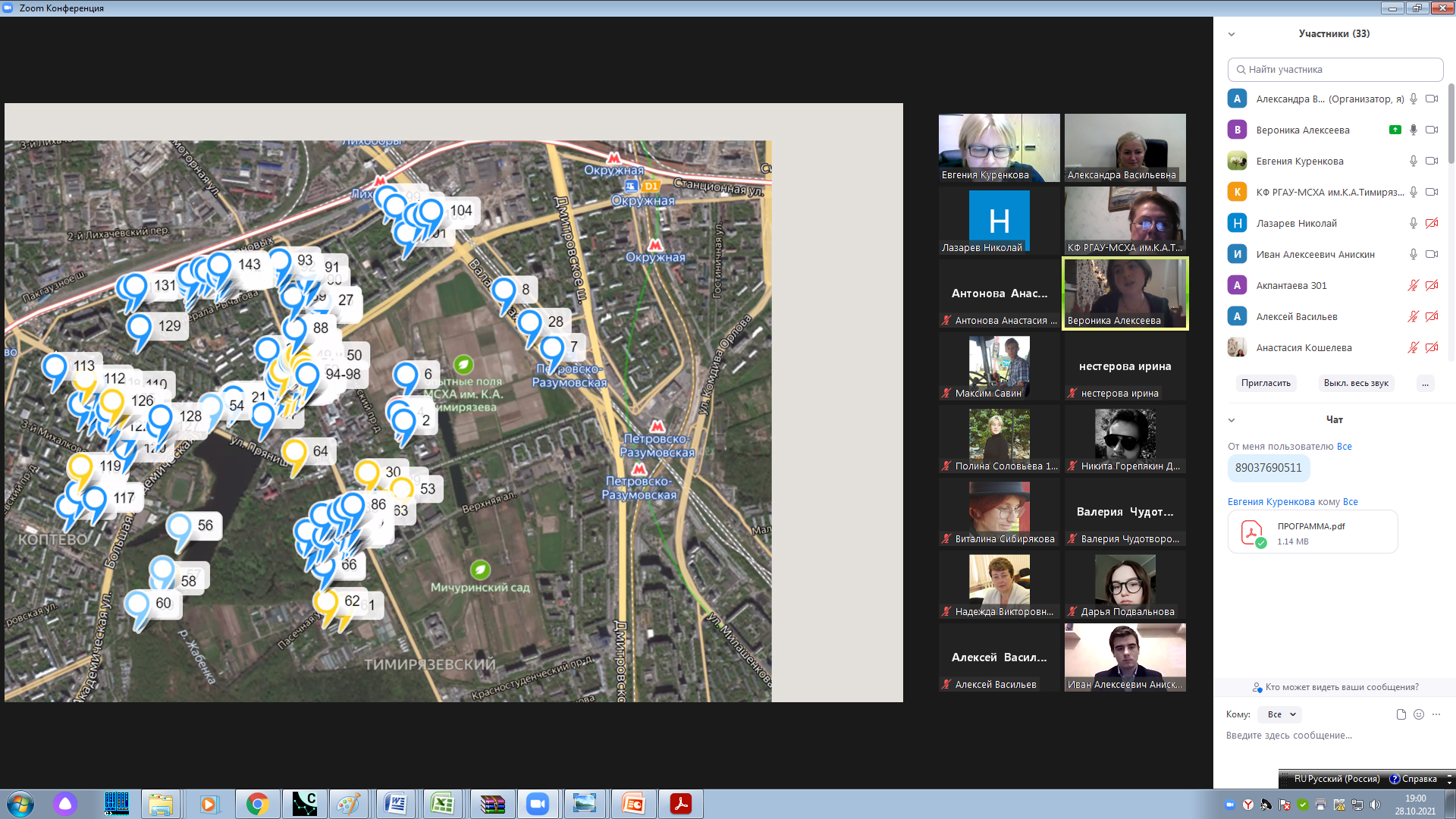Screen dimensions: 1456x819
Task: Open the ПРОГРАММА.pdf attachment in chat
Action: tap(1313, 532)
